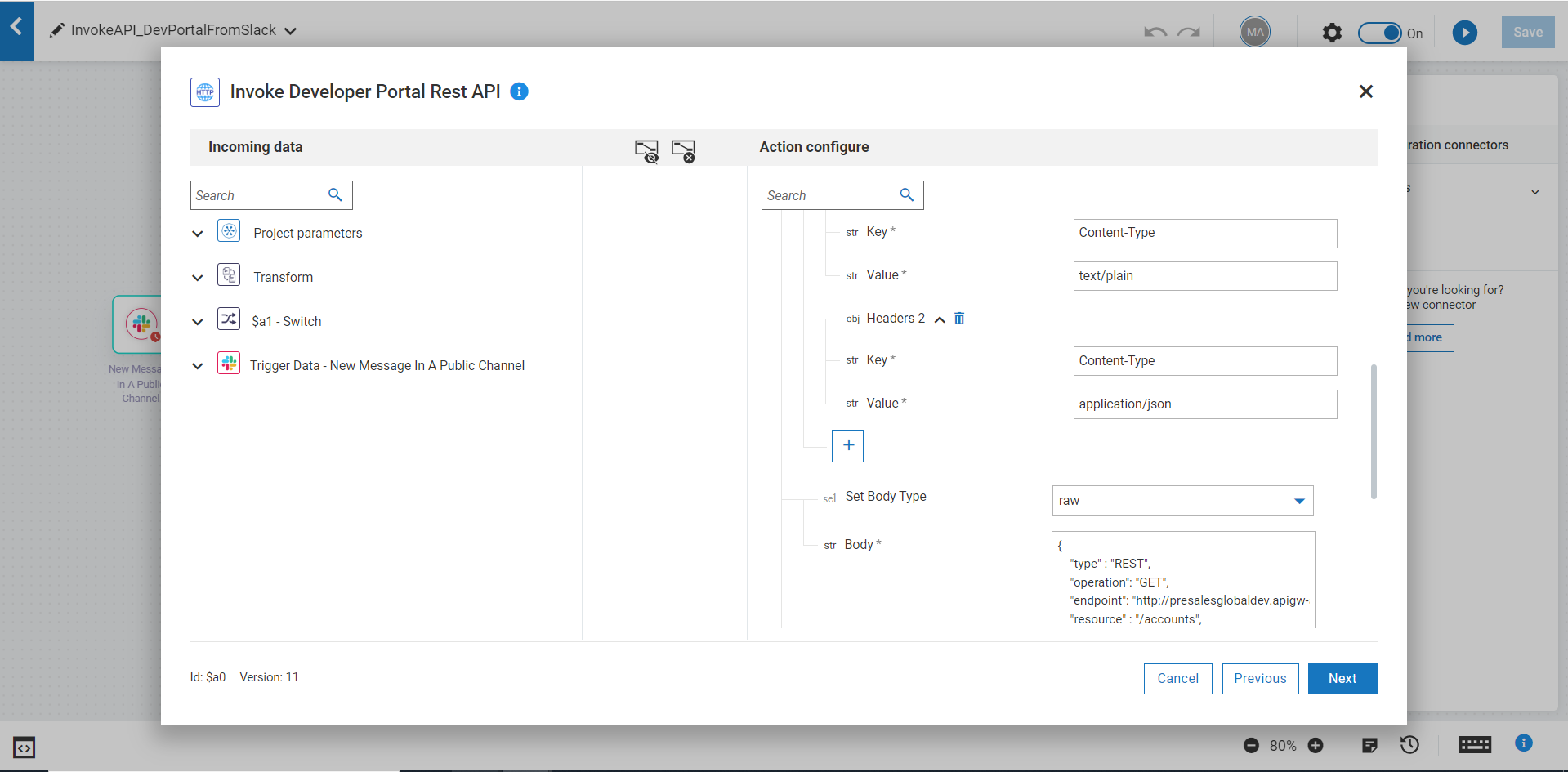Image resolution: width=1568 pixels, height=772 pixels.
Task: Expand the Trigger Data Slack node
Action: (x=198, y=366)
